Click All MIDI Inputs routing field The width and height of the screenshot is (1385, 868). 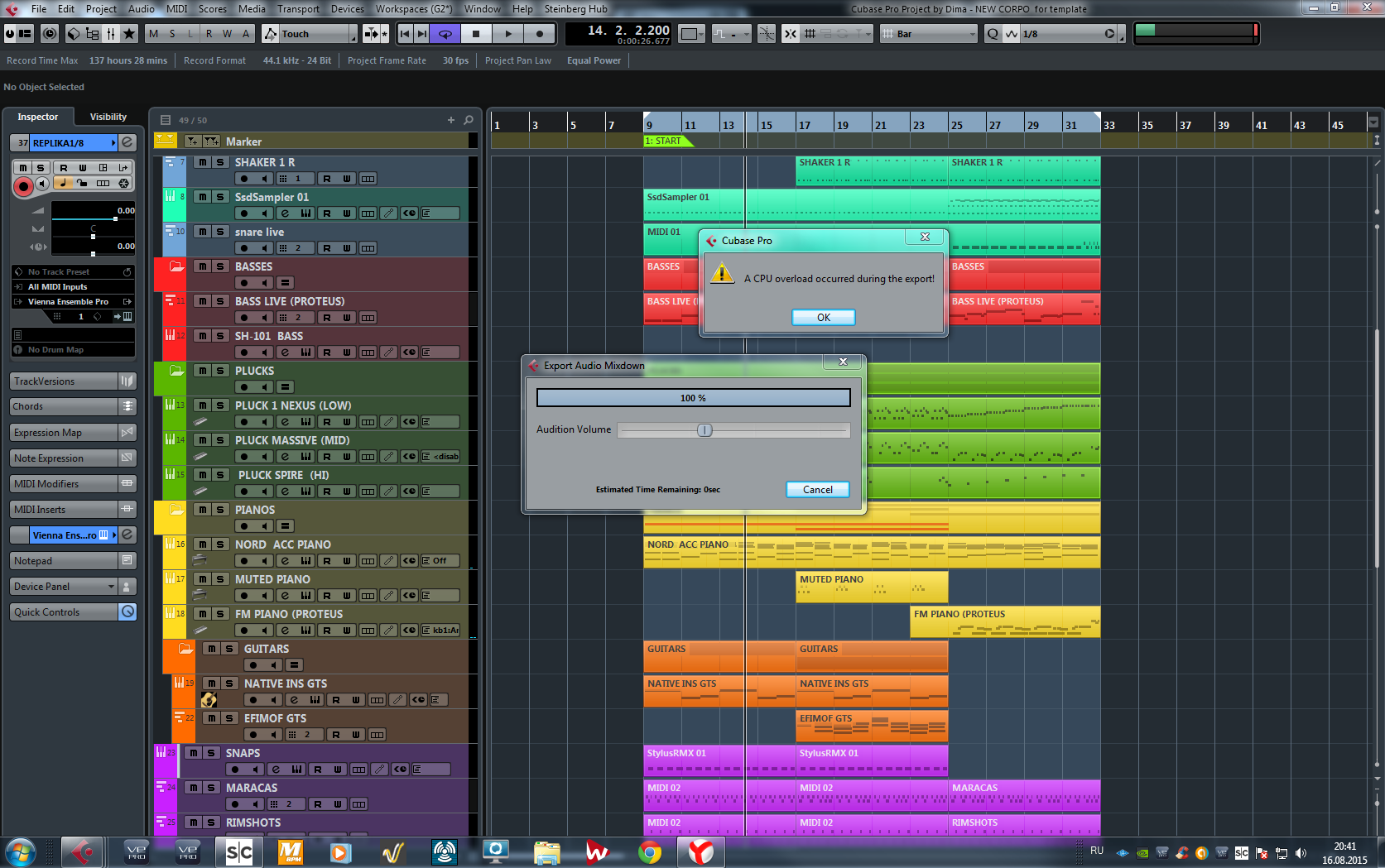pos(73,287)
